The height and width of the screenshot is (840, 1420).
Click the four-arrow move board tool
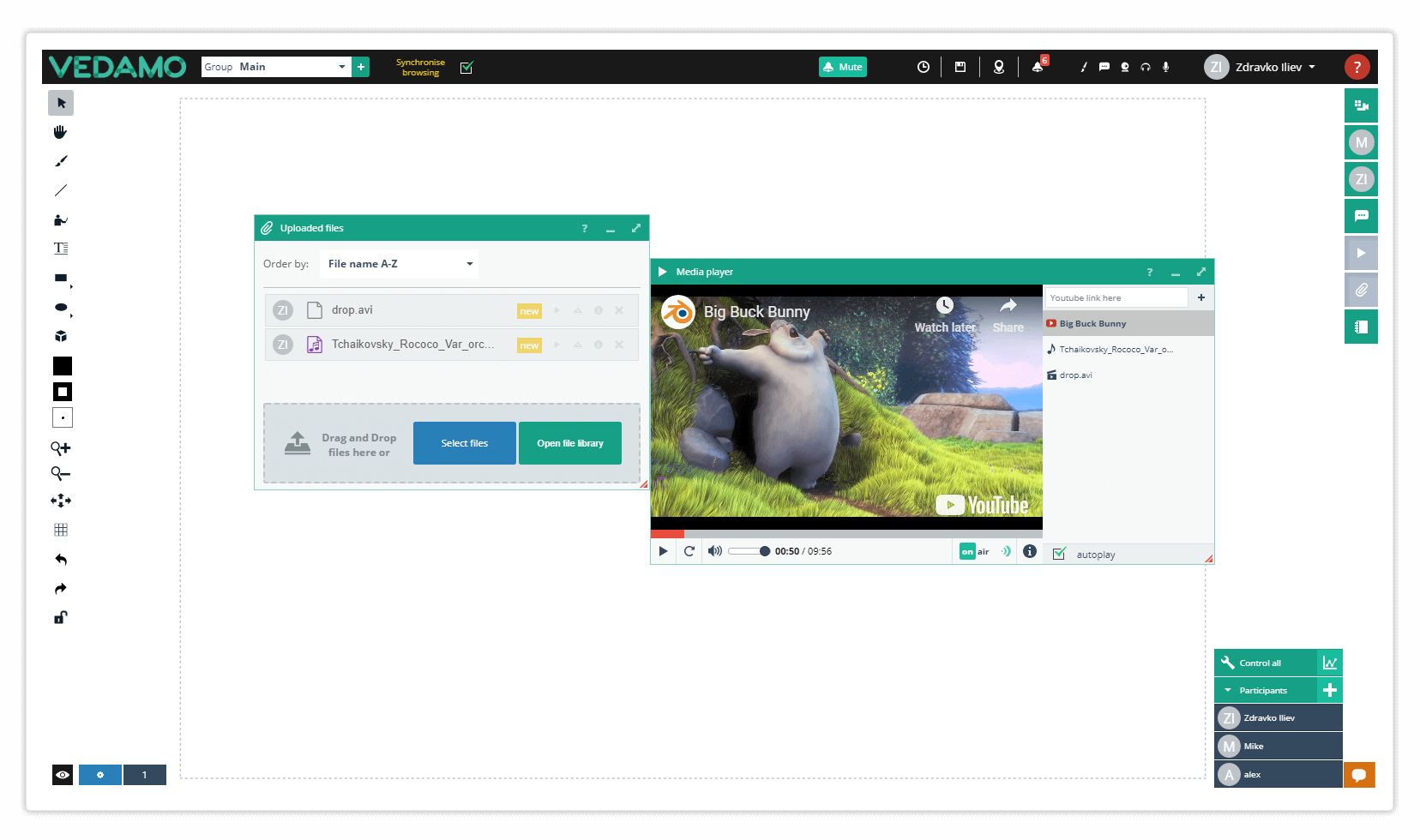61,501
